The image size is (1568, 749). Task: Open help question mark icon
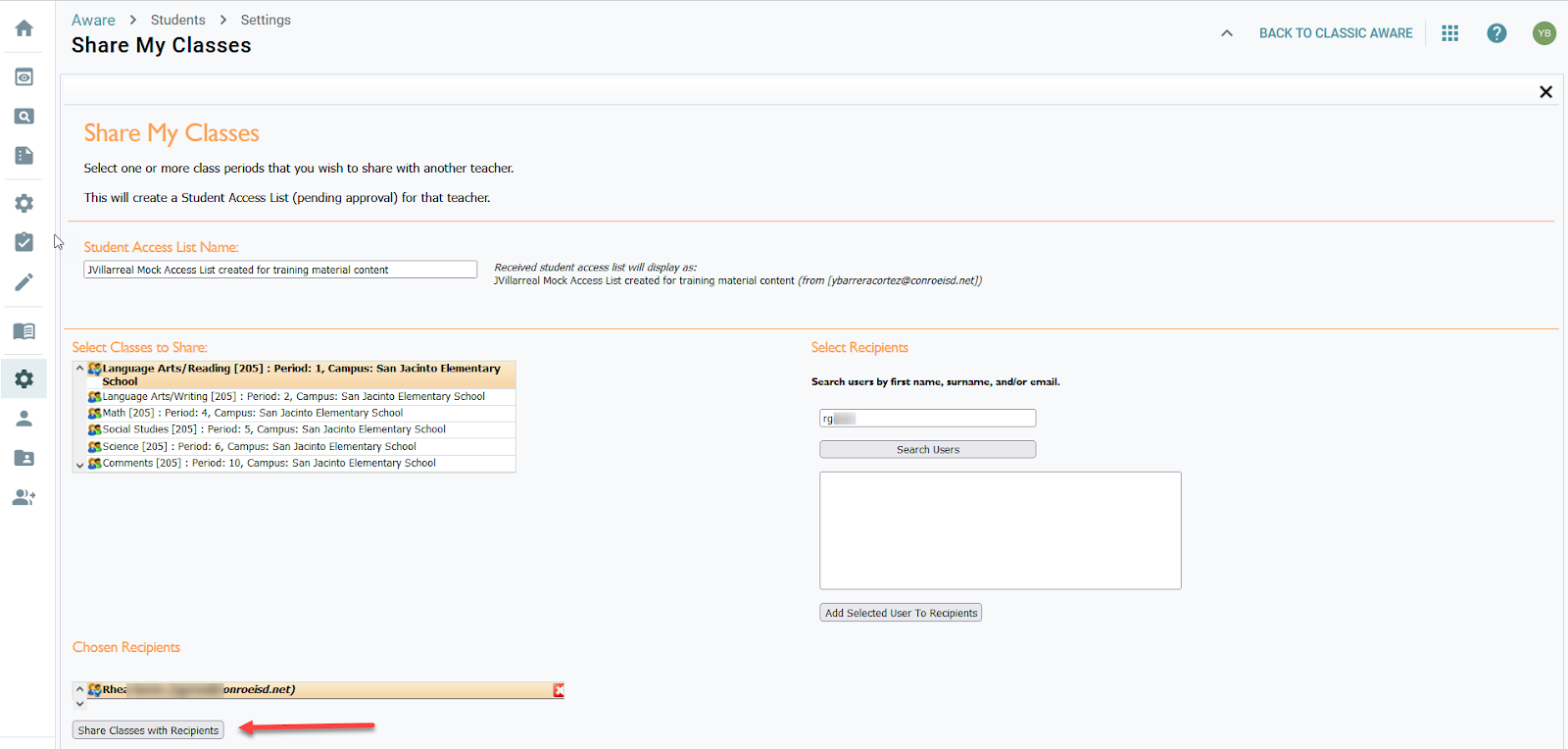[1496, 33]
